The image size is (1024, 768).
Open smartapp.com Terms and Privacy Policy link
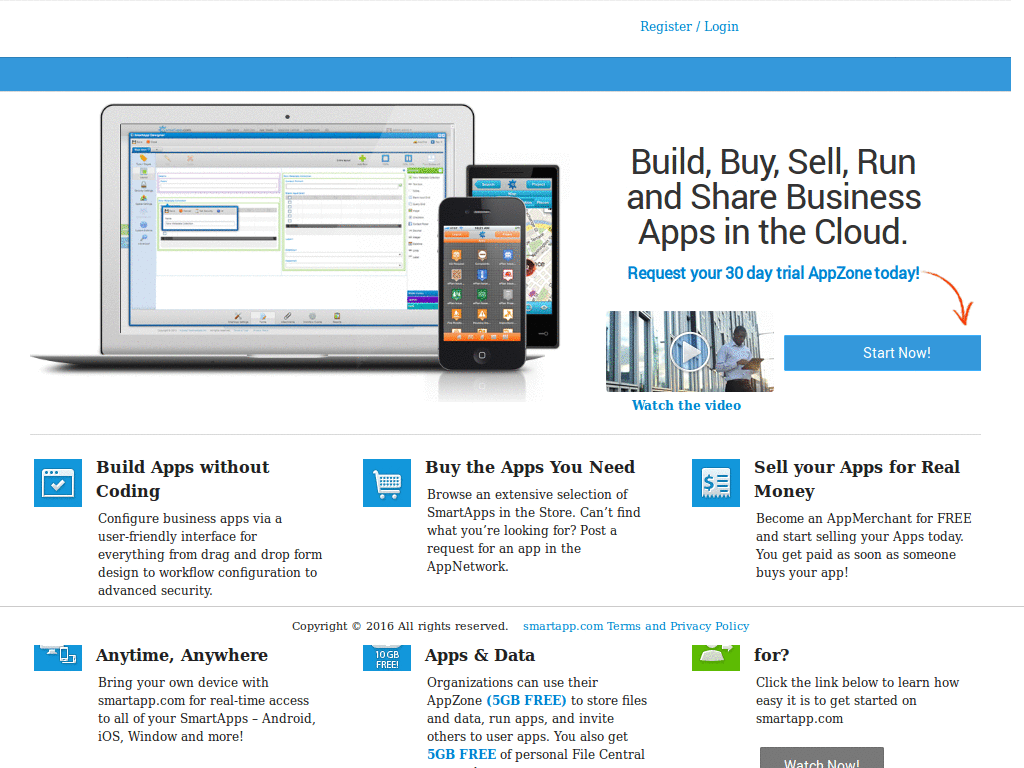click(x=636, y=626)
